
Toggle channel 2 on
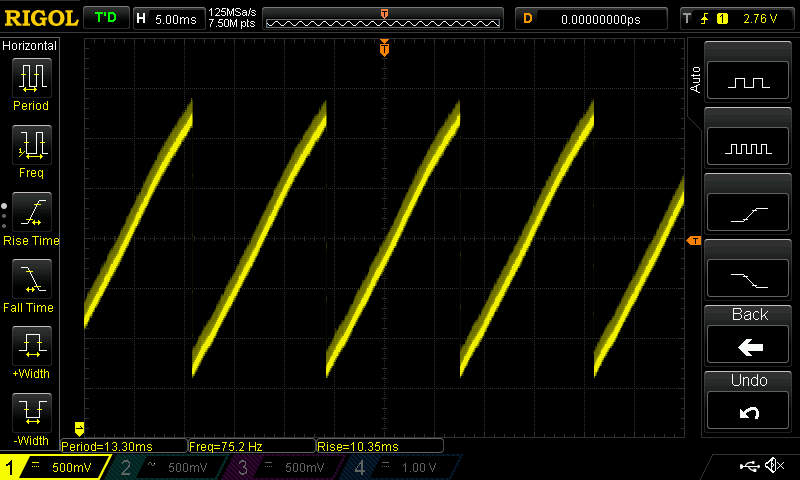(165, 467)
